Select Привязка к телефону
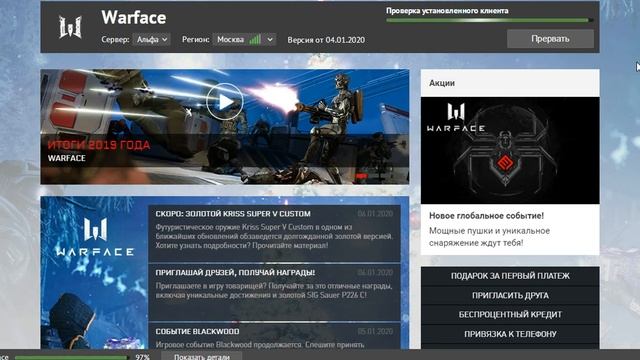 coord(510,334)
